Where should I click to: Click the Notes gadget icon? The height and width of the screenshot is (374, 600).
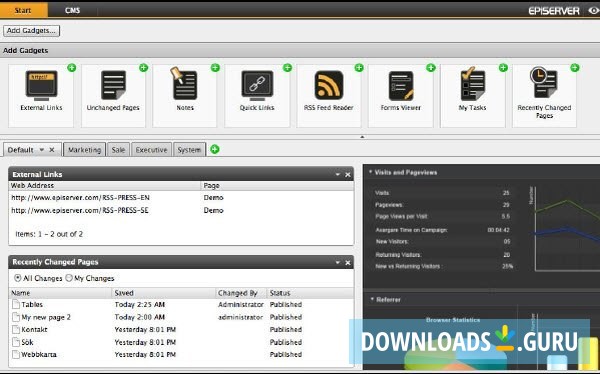pos(184,83)
